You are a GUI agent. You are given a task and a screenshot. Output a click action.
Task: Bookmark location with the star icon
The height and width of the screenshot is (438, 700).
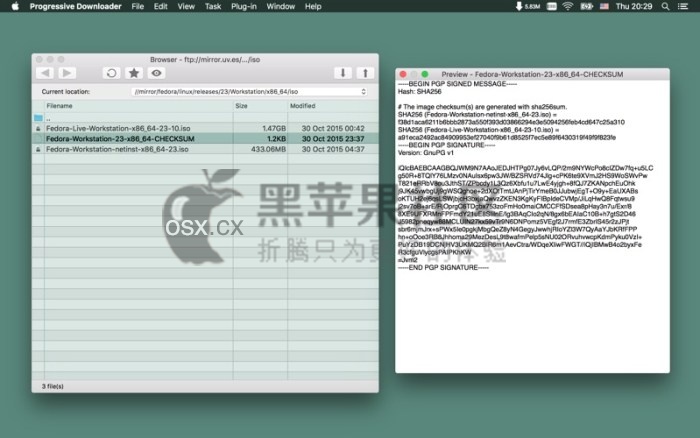pos(133,73)
